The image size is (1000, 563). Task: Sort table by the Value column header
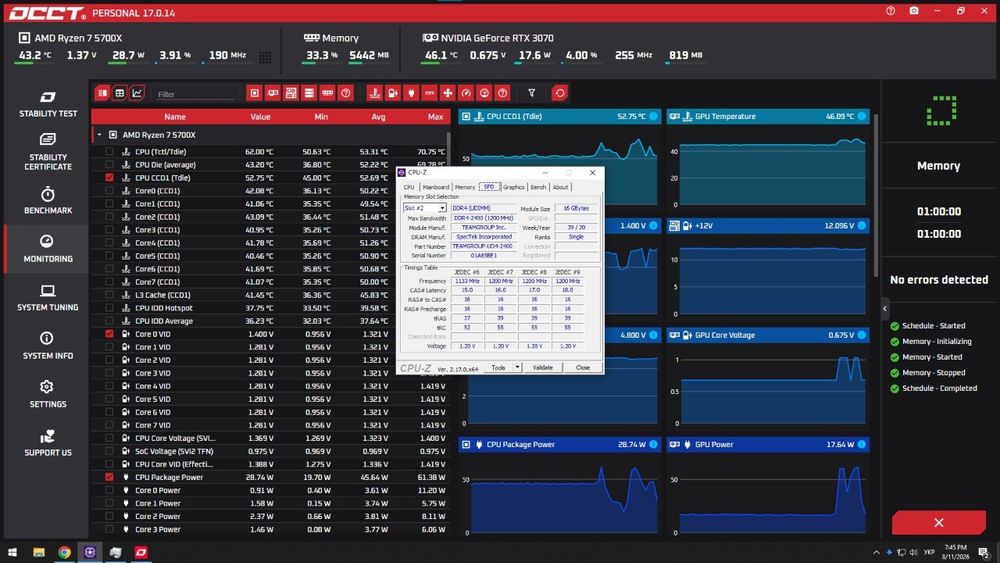coord(260,117)
